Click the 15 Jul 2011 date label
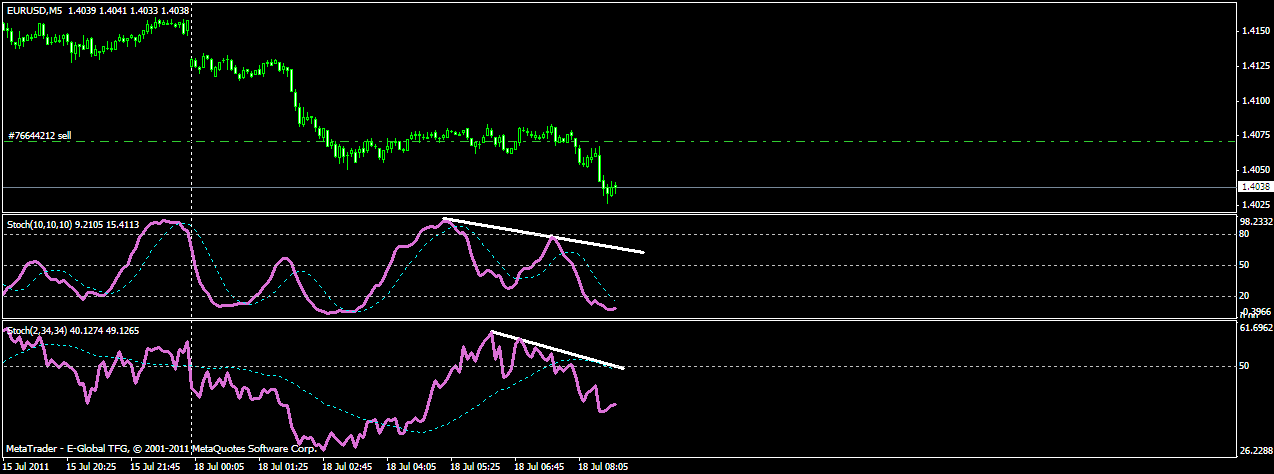 click(26, 466)
